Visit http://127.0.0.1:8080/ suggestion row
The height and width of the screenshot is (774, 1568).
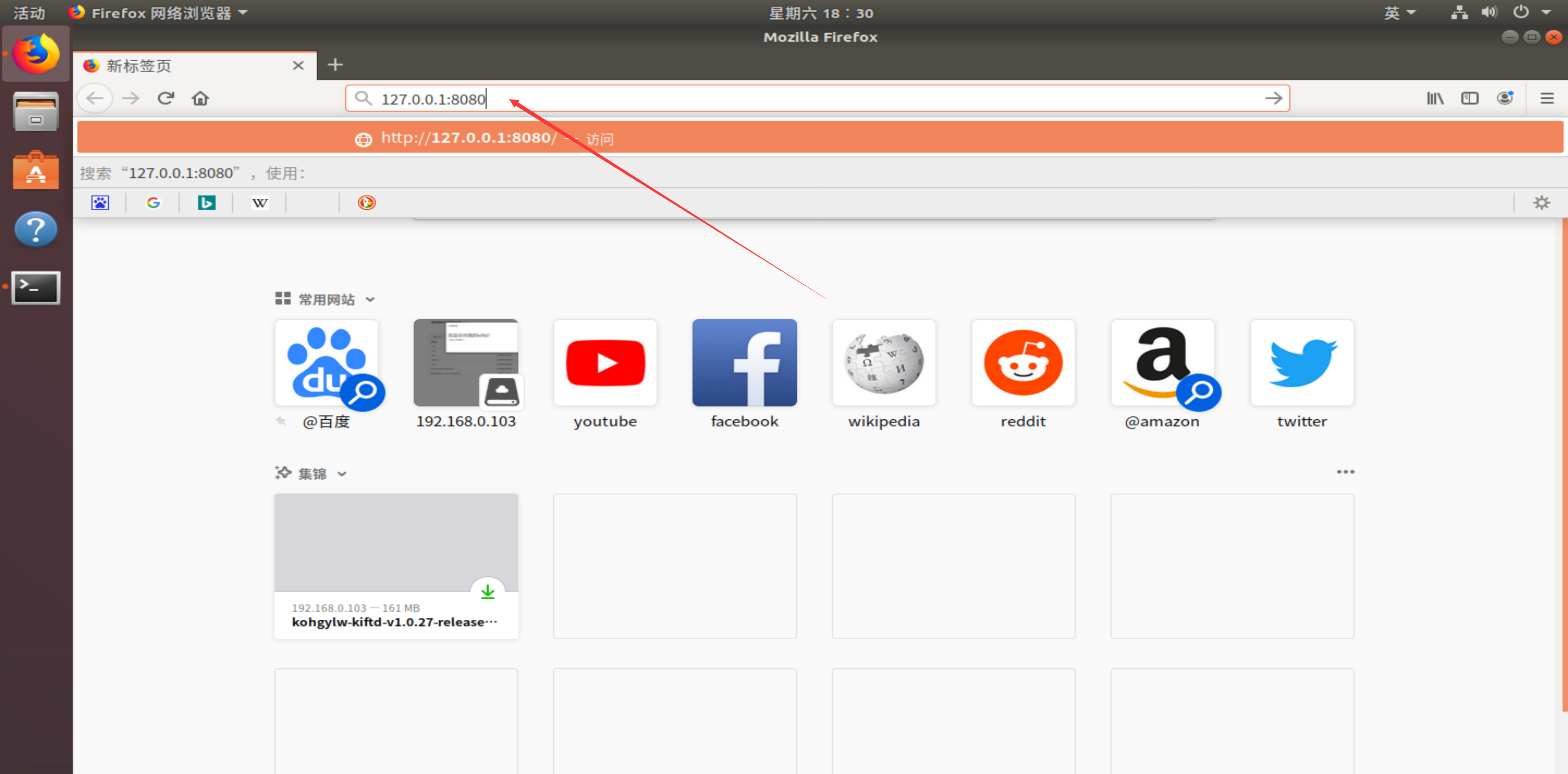click(469, 138)
